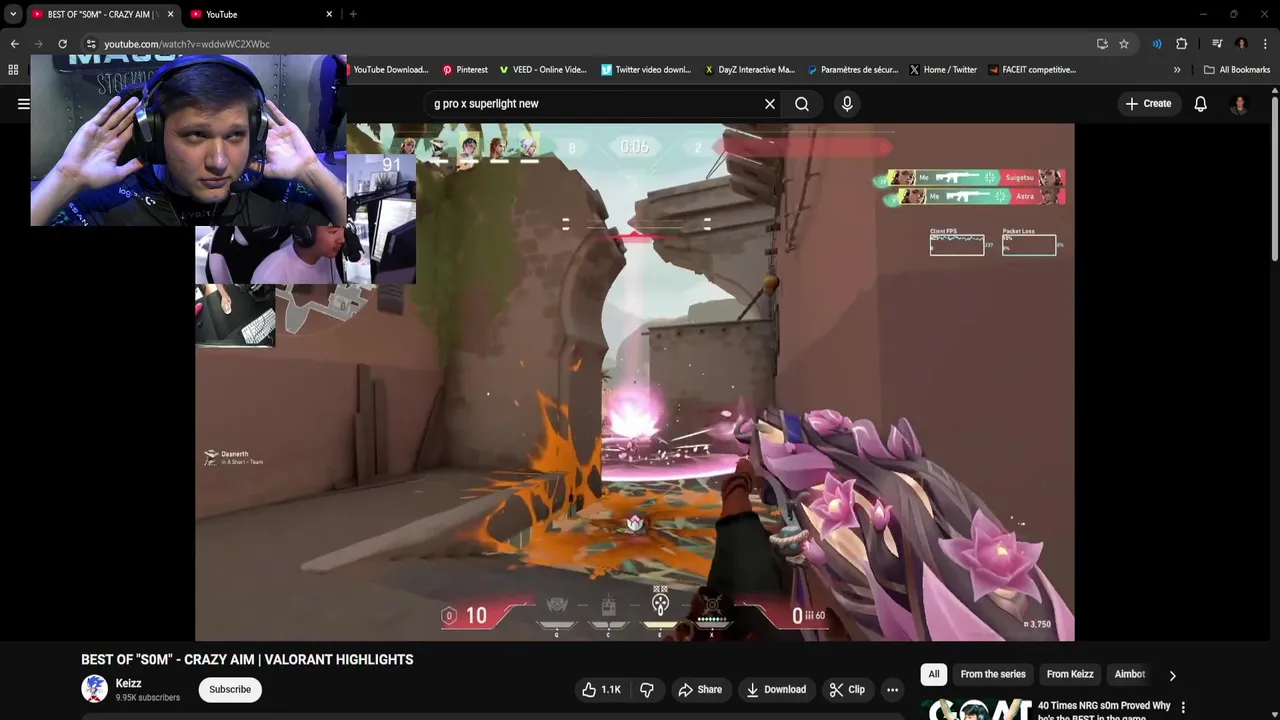
Task: Like the video with 1.1K likes
Action: point(600,689)
